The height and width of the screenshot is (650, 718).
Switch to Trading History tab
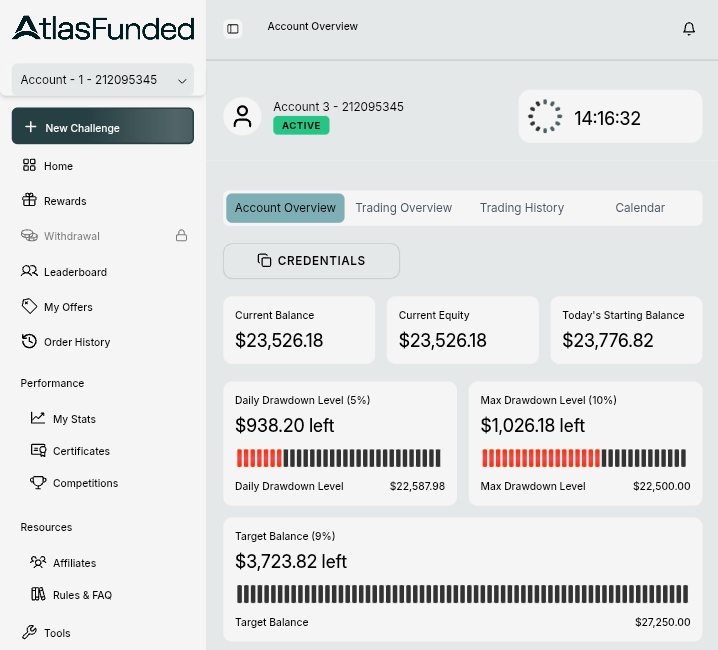pyautogui.click(x=522, y=208)
